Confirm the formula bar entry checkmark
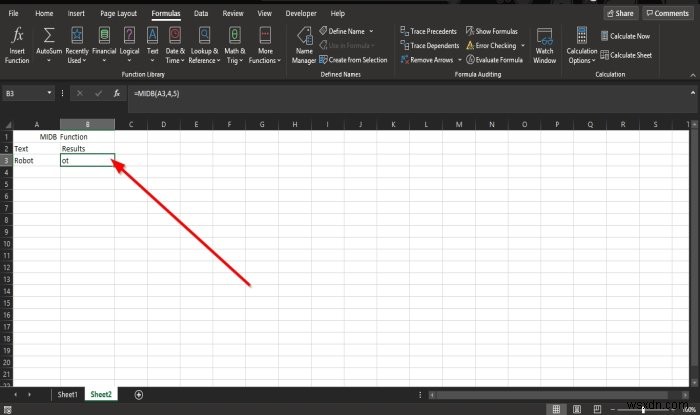Image resolution: width=700 pixels, height=415 pixels. (x=98, y=93)
